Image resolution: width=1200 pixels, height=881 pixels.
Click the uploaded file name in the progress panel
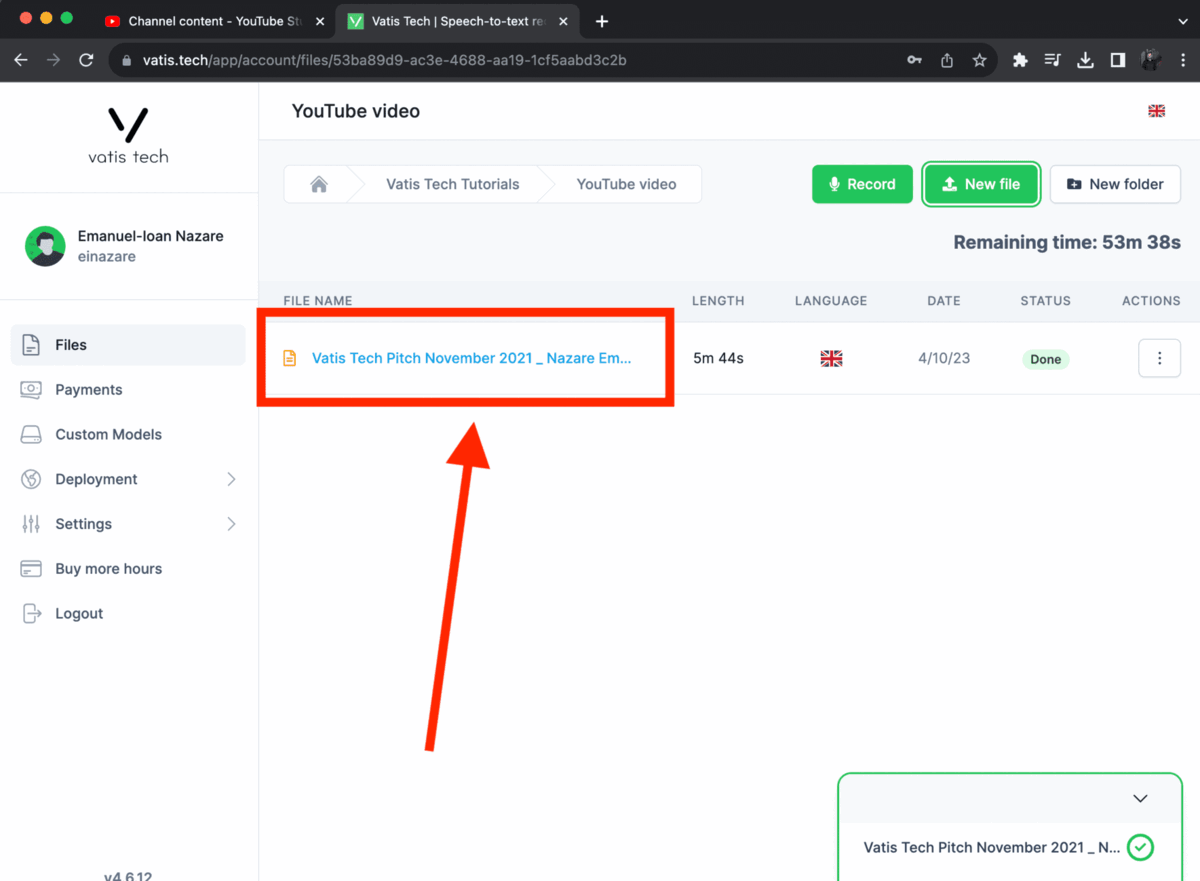[992, 847]
